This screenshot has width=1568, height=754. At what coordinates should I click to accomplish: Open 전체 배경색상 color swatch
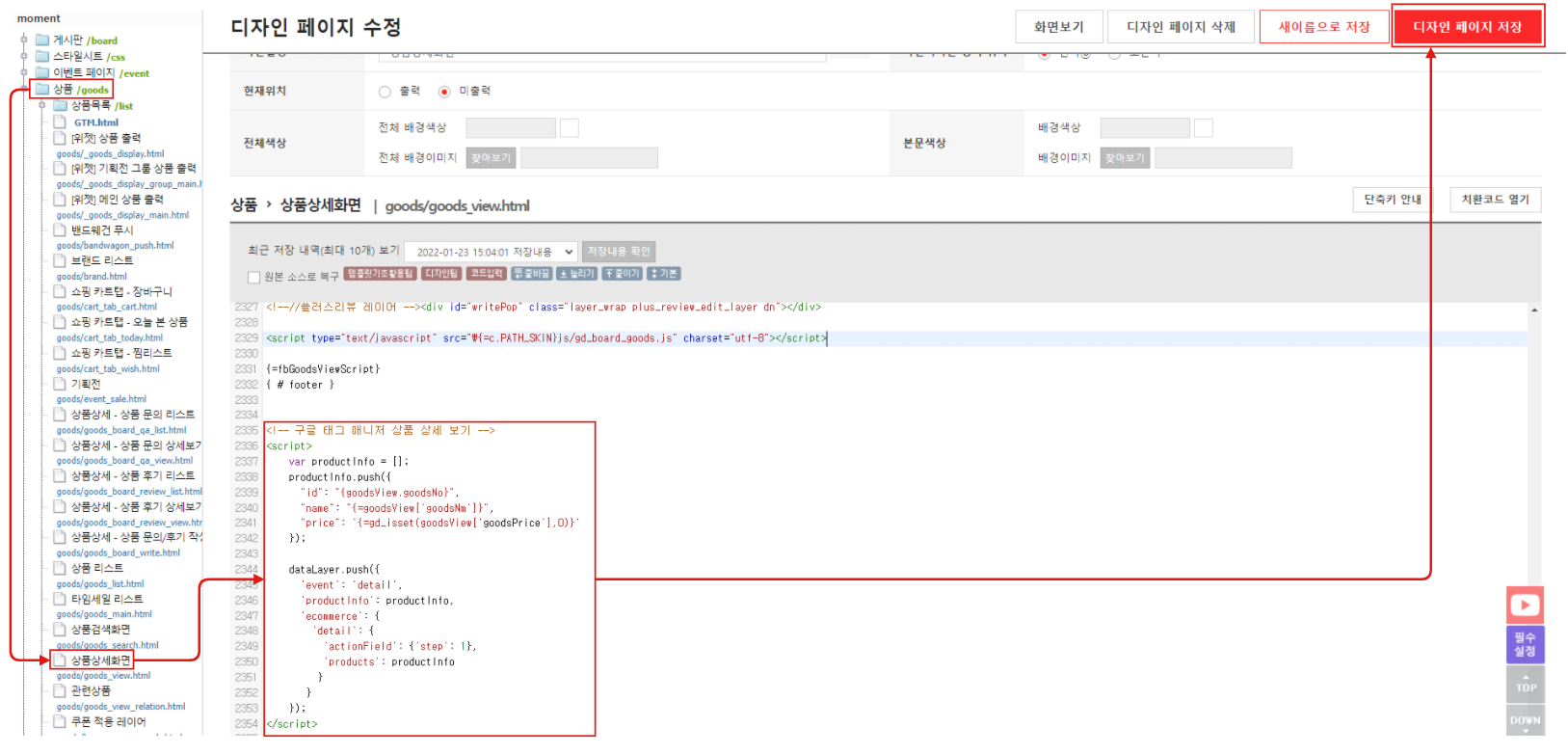[570, 128]
